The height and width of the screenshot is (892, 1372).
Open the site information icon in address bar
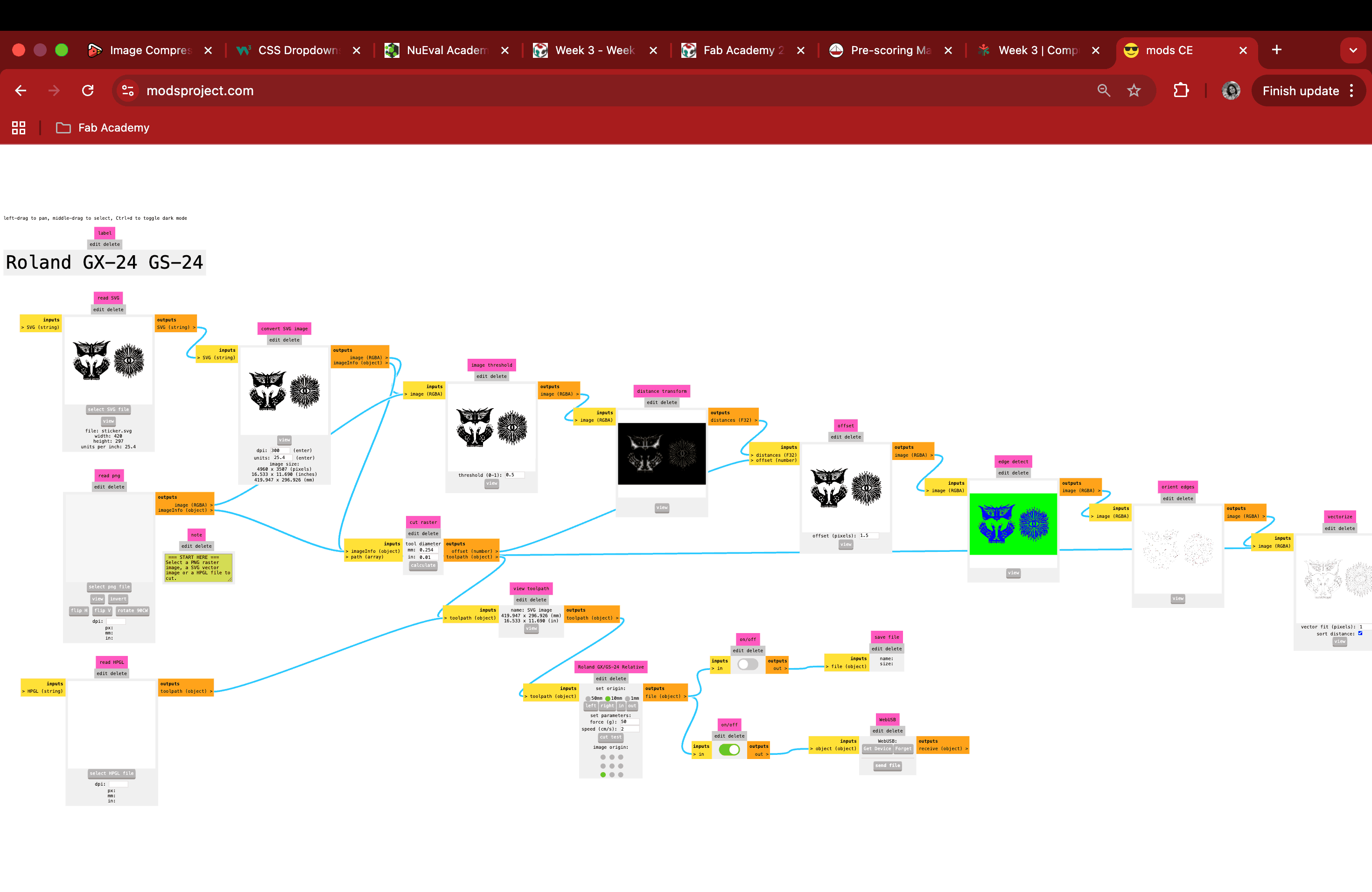coord(128,91)
